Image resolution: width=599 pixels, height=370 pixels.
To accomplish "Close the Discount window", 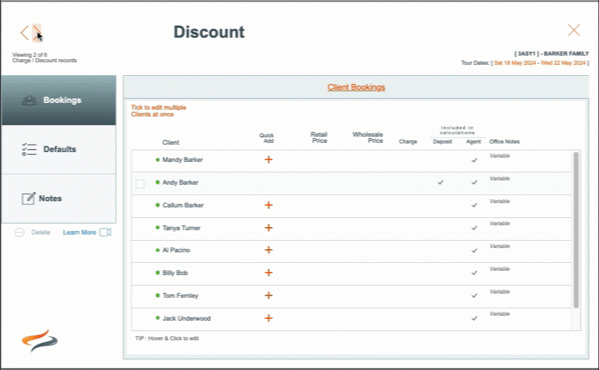I will [574, 30].
